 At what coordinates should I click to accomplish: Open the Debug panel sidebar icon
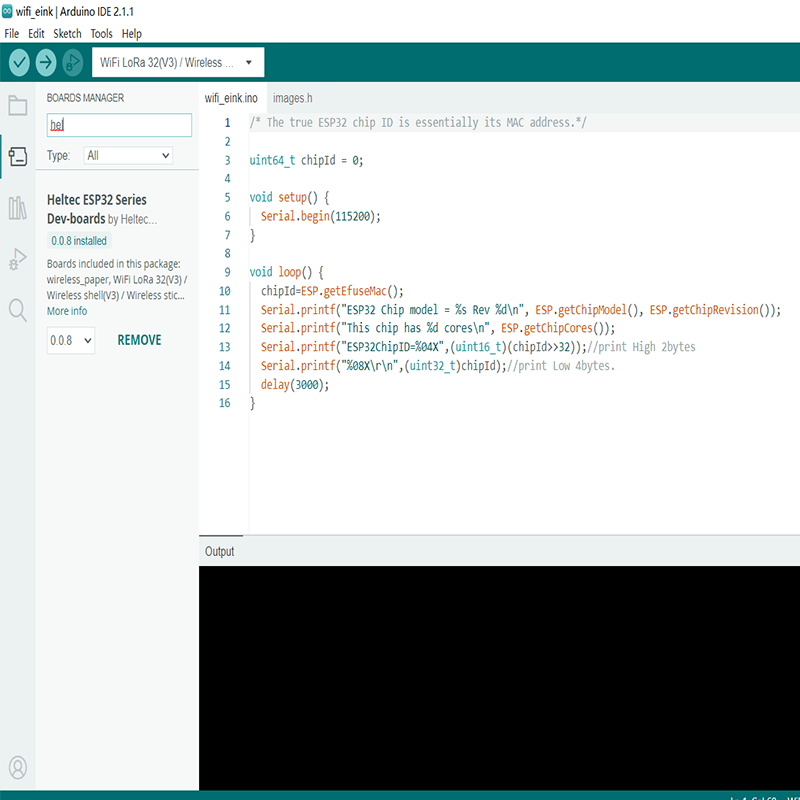(x=17, y=259)
